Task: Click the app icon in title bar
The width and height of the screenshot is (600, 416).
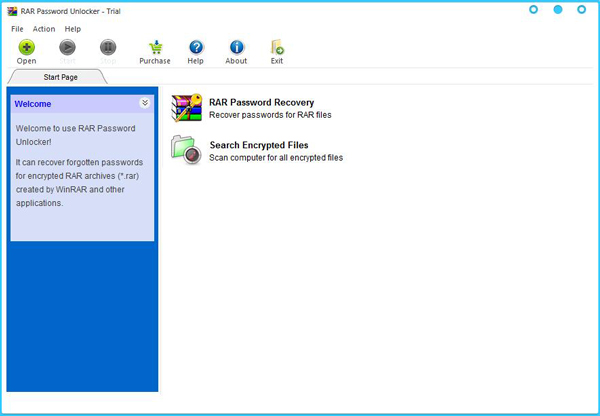Action: 12,11
